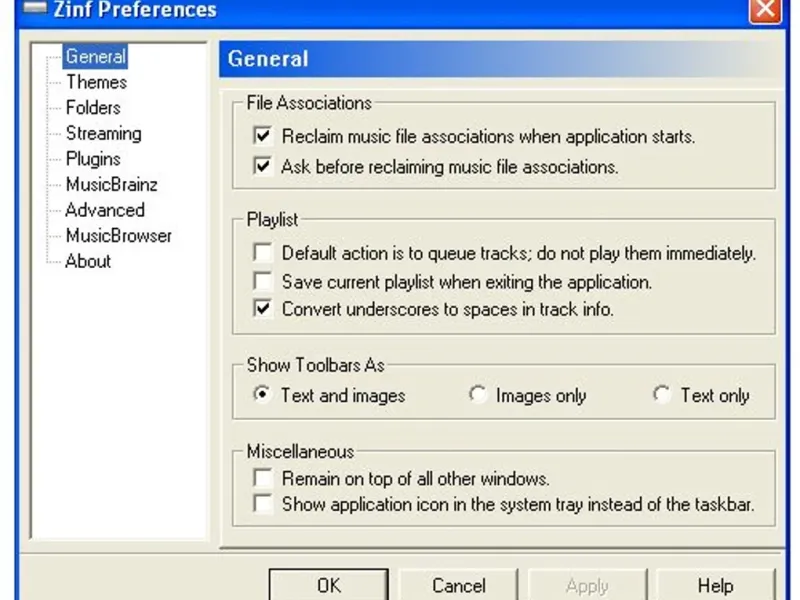The height and width of the screenshot is (600, 800).
Task: Open Advanced preferences
Action: point(105,210)
